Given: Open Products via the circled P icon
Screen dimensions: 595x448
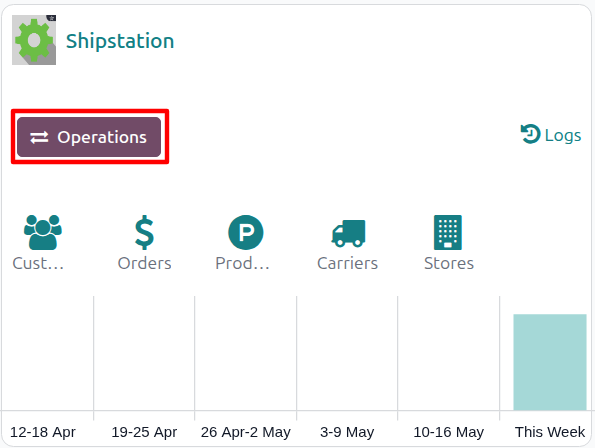Looking at the screenshot, I should 246,232.
